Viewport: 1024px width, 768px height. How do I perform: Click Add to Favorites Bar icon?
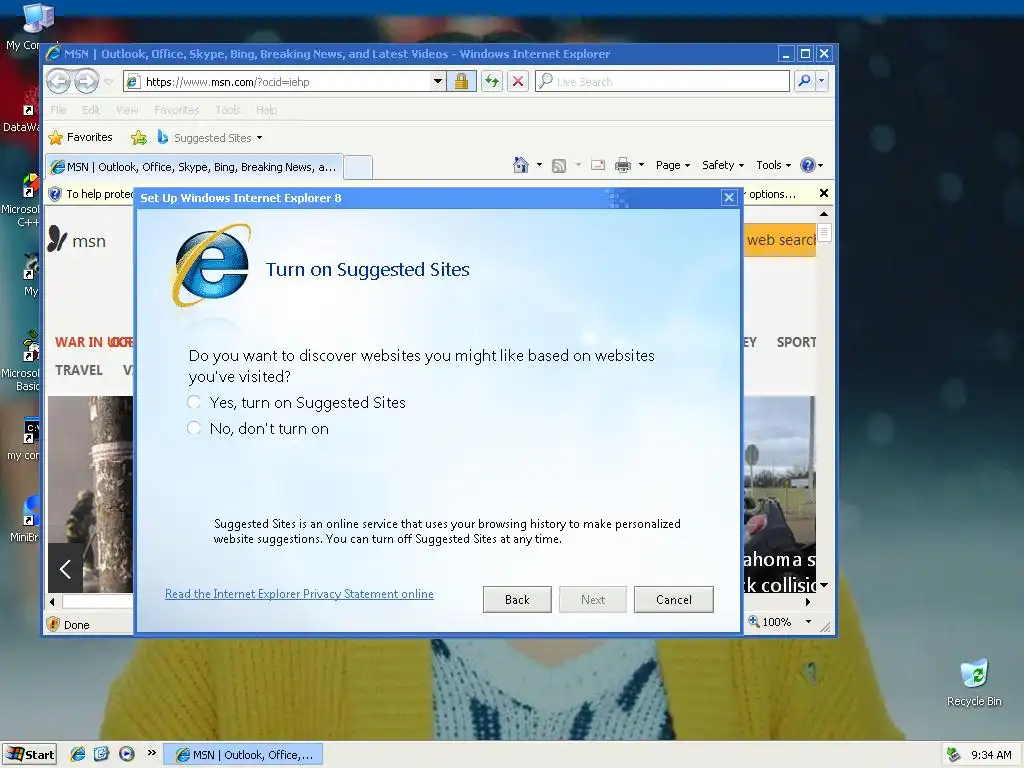[x=138, y=137]
